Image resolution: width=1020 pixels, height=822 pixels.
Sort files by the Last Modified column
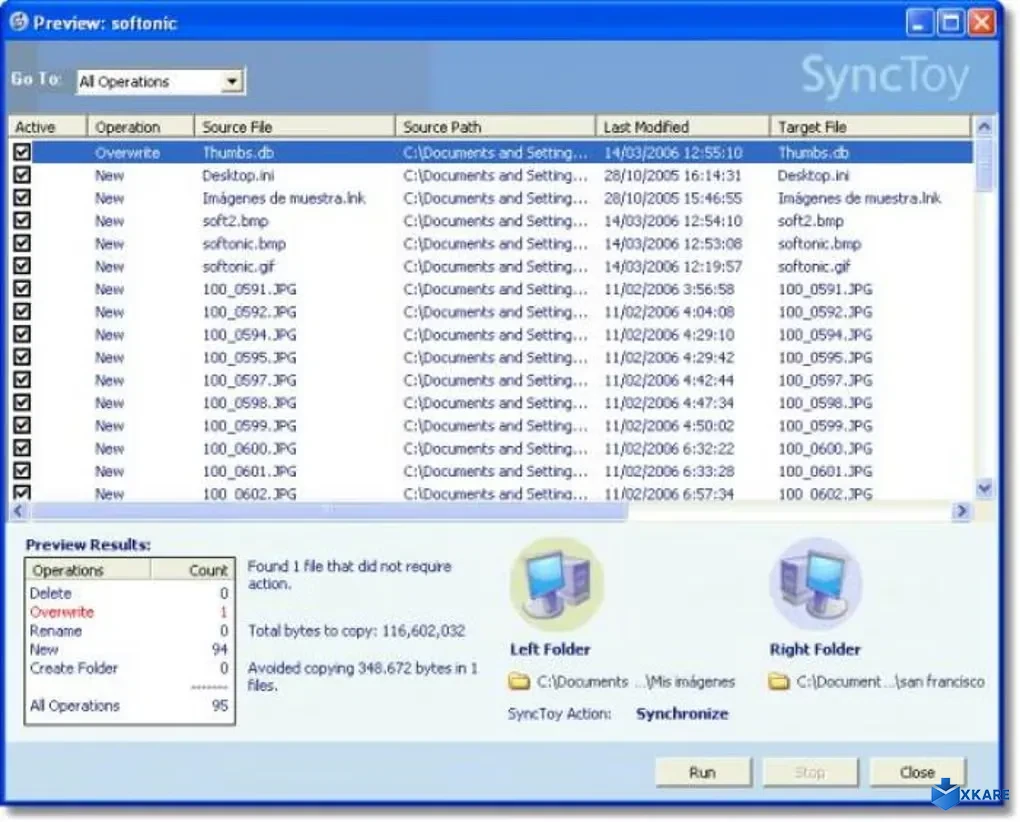644,126
